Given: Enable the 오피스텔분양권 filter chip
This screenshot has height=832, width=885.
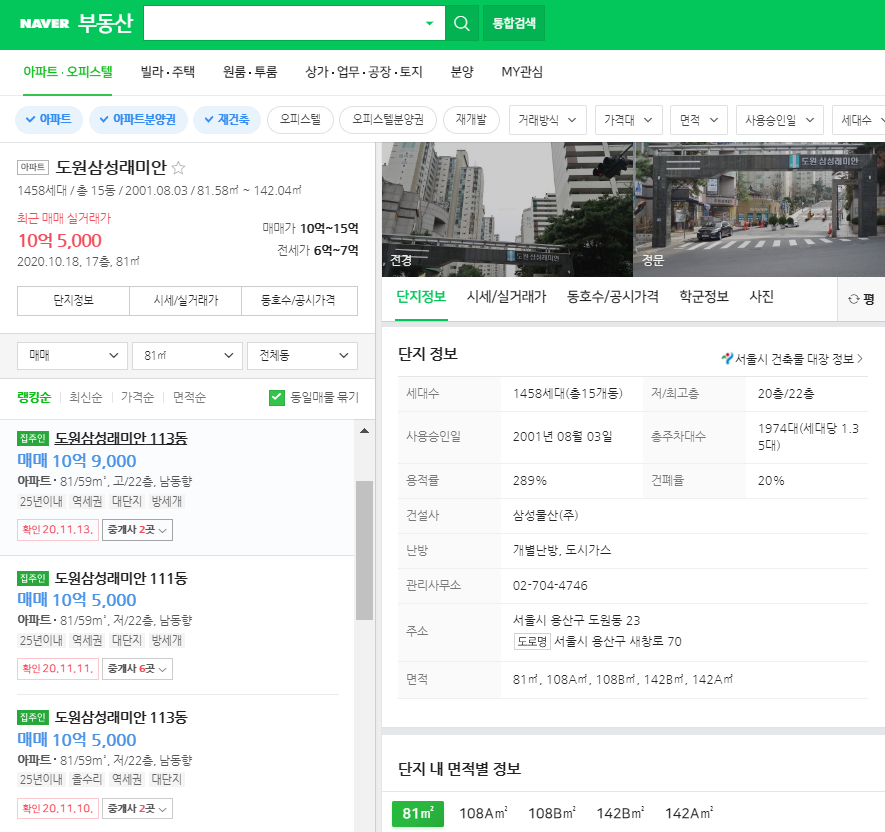Looking at the screenshot, I should [388, 120].
